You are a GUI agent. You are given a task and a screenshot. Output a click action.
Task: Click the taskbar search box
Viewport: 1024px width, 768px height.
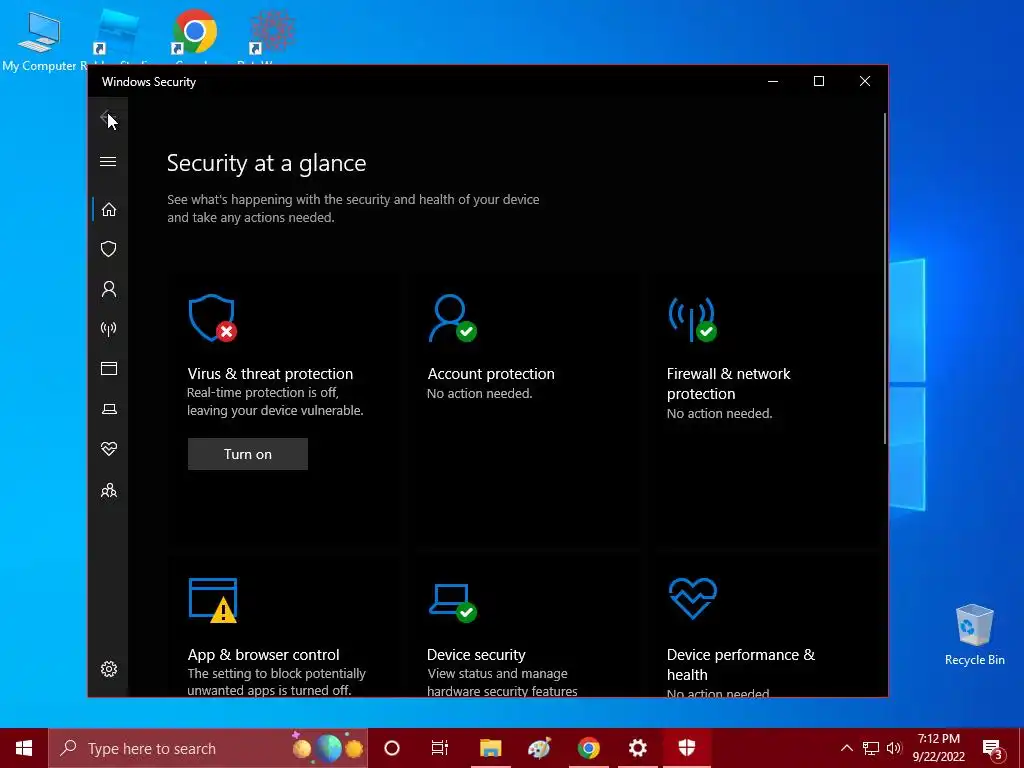[x=208, y=748]
